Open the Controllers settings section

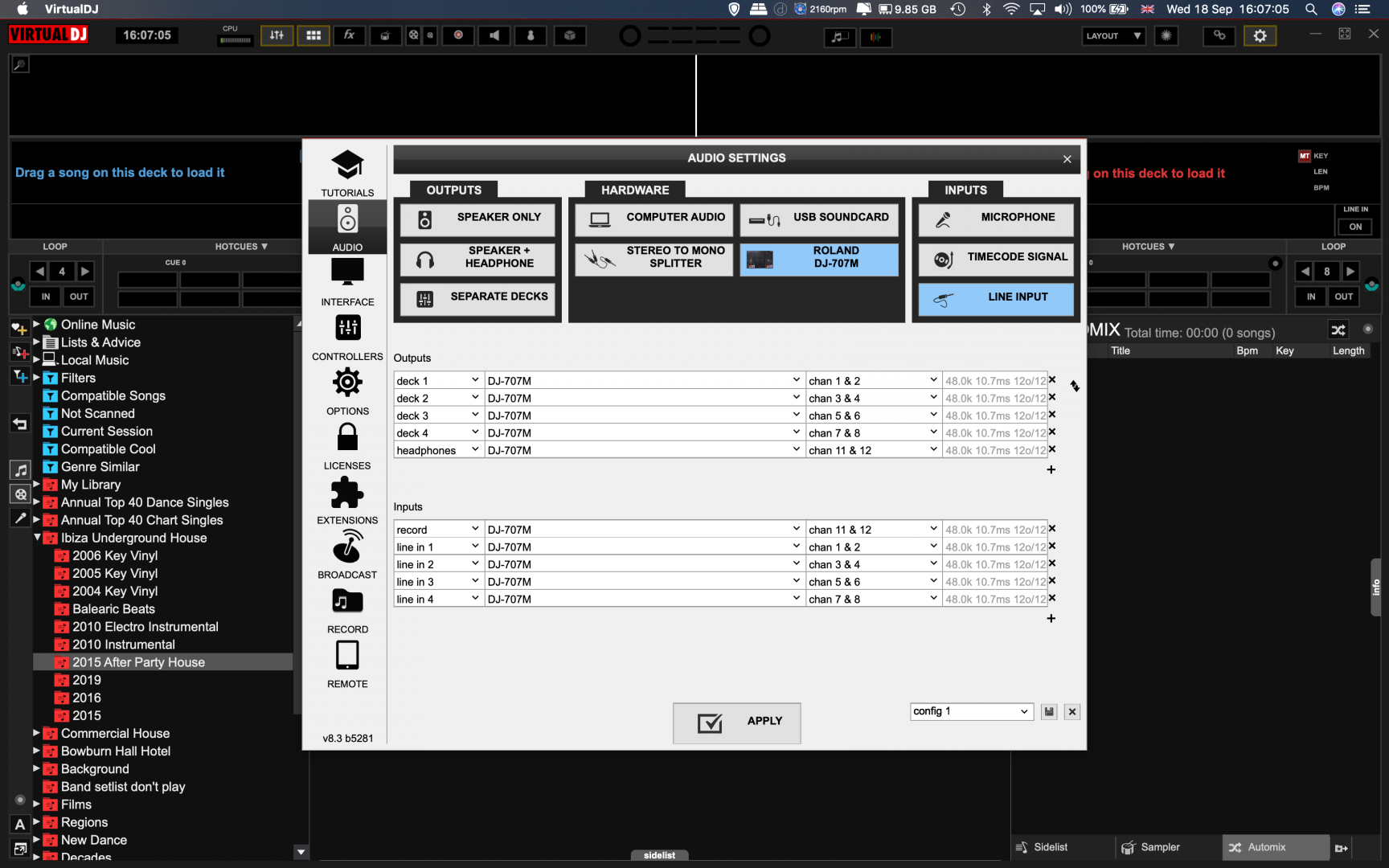(347, 337)
